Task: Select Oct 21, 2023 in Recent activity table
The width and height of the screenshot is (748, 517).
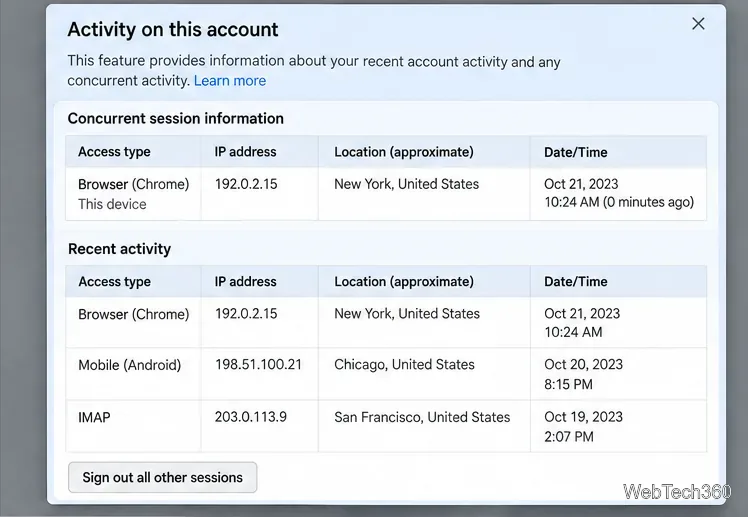Action: point(582,313)
